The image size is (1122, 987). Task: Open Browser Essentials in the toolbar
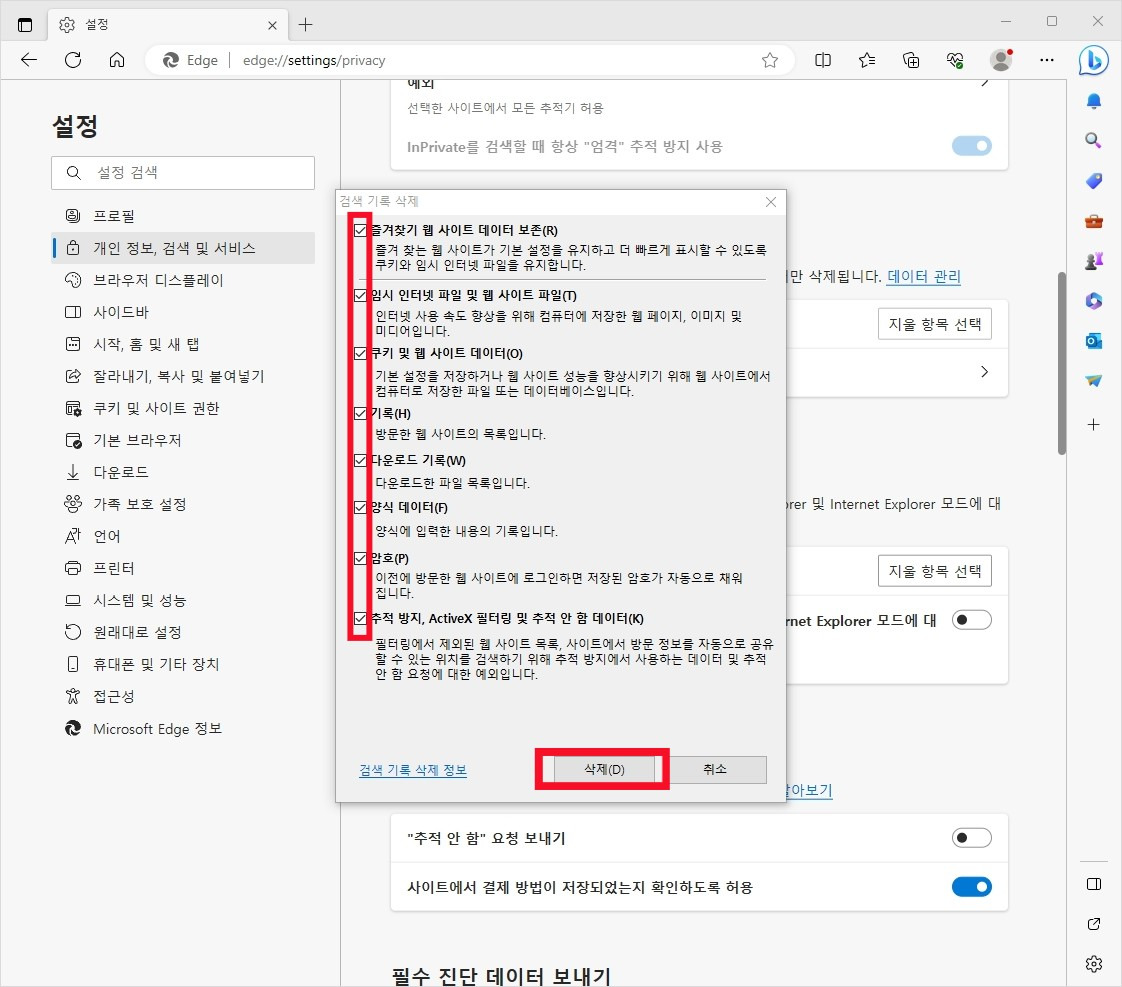pos(954,60)
